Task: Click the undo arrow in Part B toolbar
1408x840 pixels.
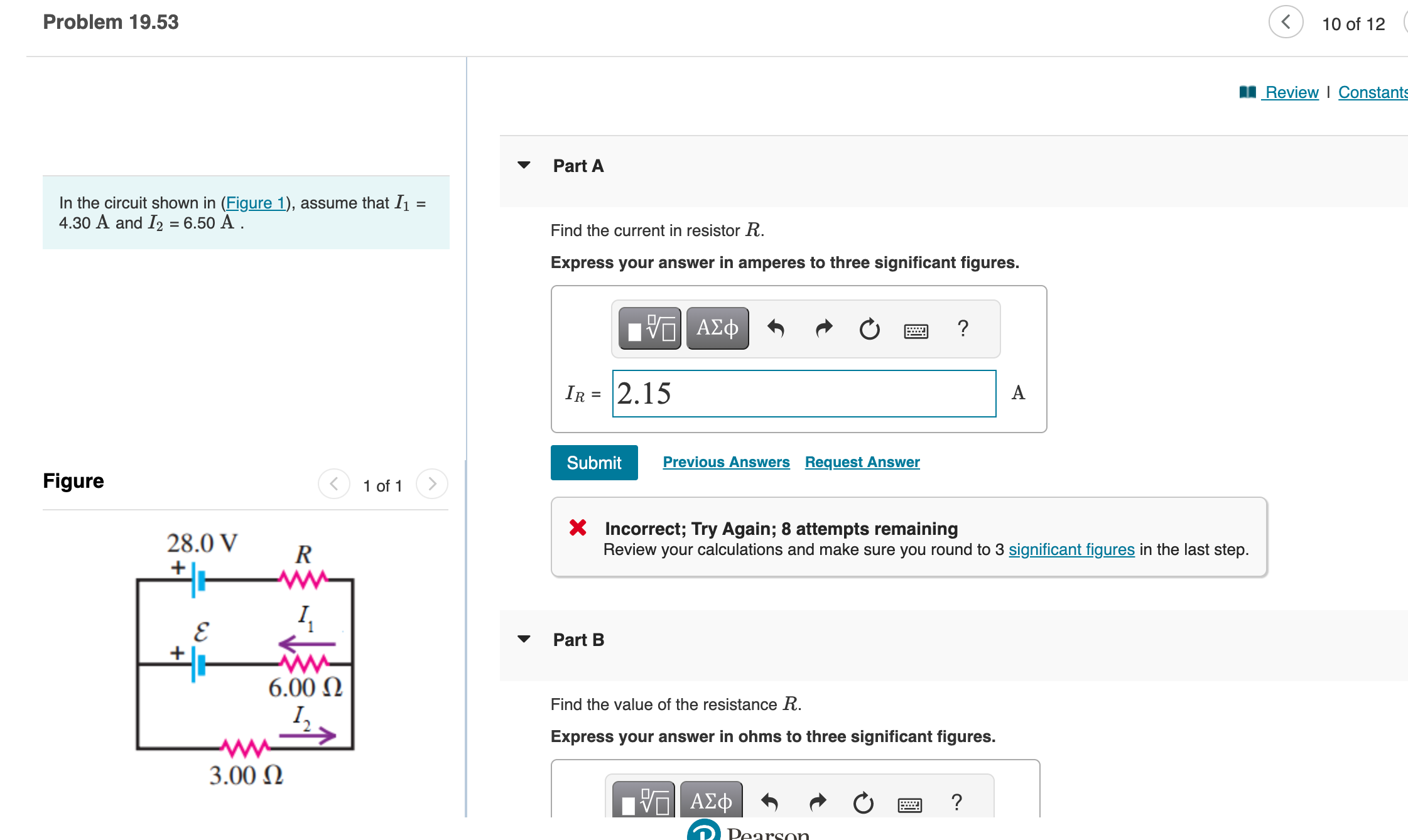Action: [x=770, y=802]
